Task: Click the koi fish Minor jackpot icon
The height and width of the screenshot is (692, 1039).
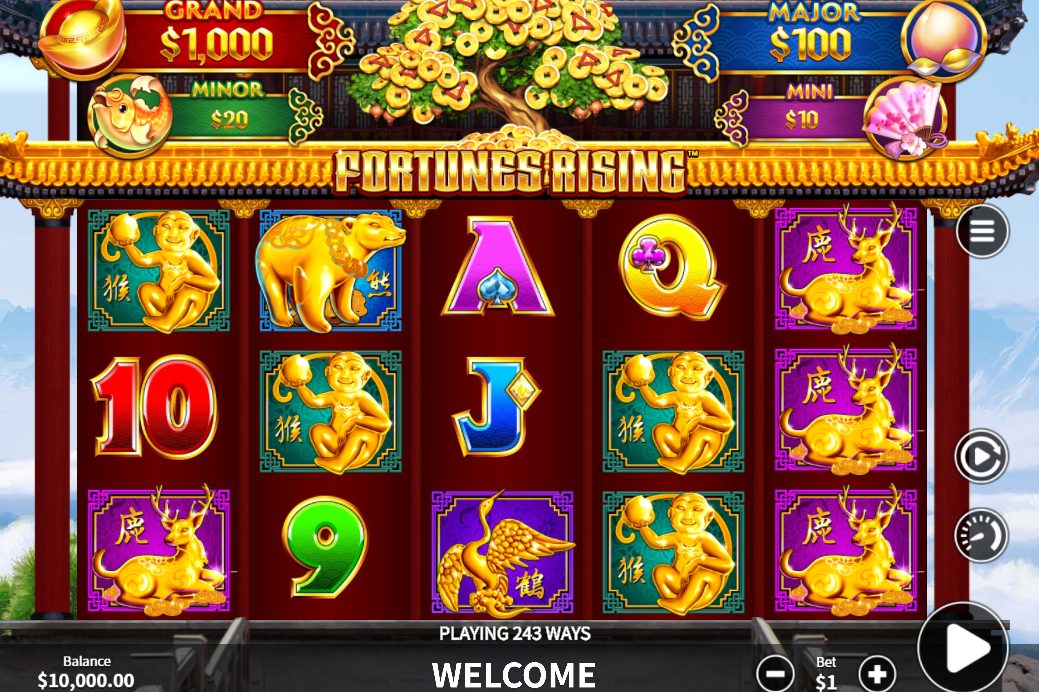Action: coord(129,117)
